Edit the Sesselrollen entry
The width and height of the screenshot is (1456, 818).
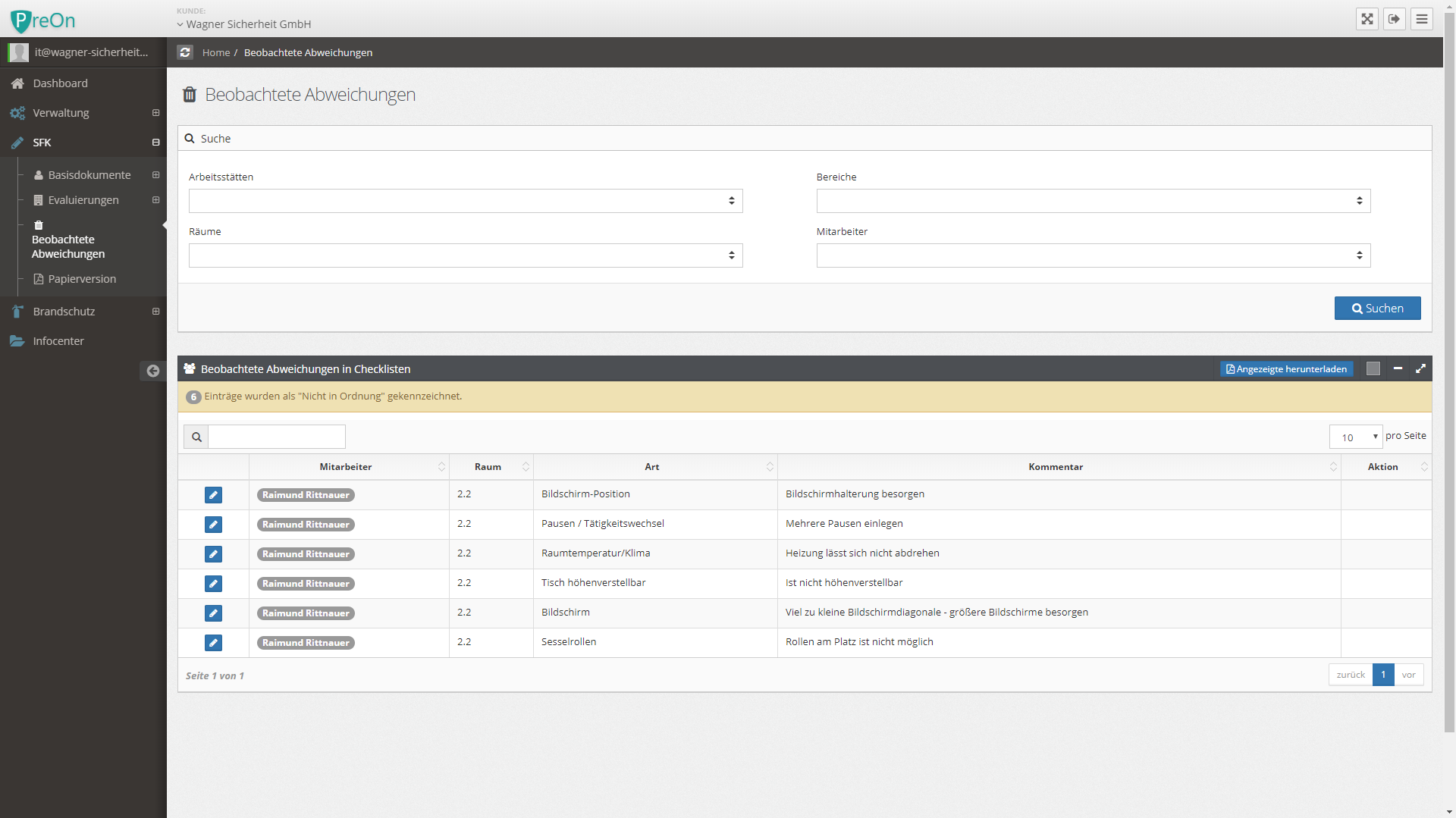point(213,643)
